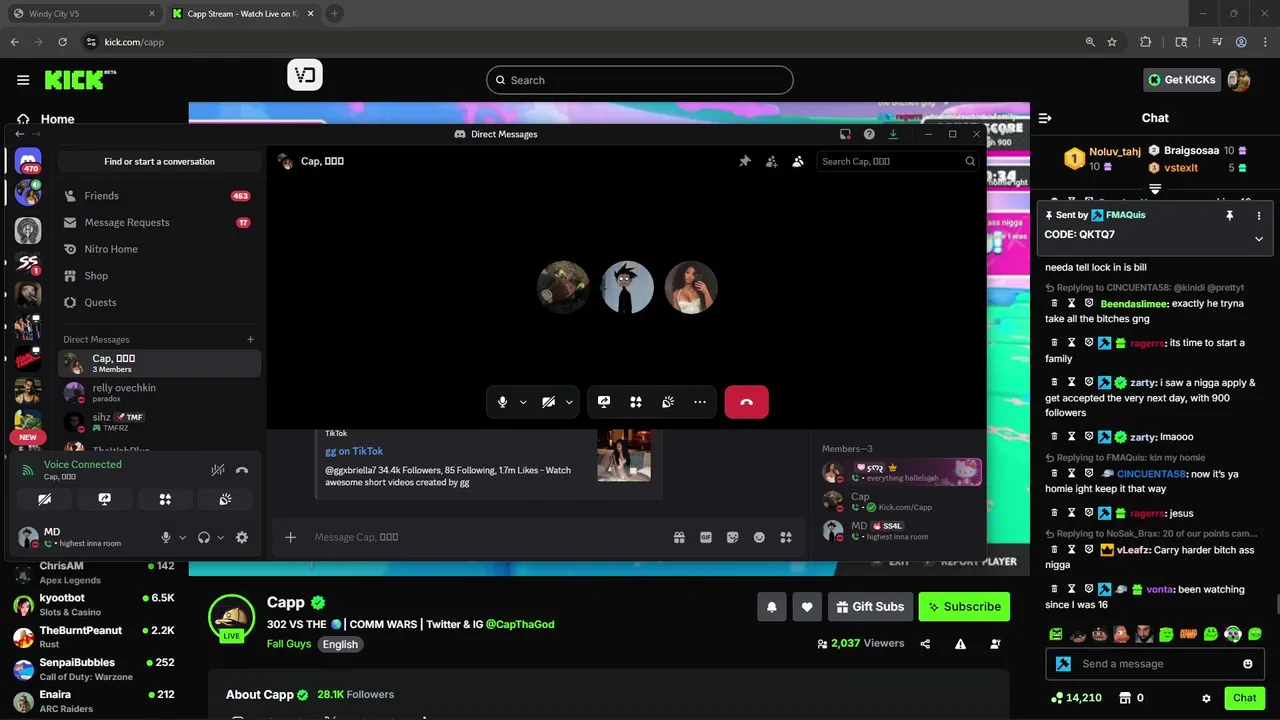The height and width of the screenshot is (720, 1280).
Task: Send message with green Chat button
Action: point(1245,698)
